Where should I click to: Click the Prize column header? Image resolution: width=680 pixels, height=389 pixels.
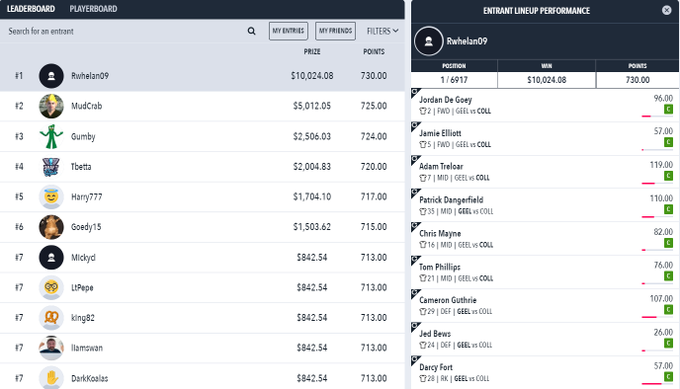pyautogui.click(x=312, y=52)
